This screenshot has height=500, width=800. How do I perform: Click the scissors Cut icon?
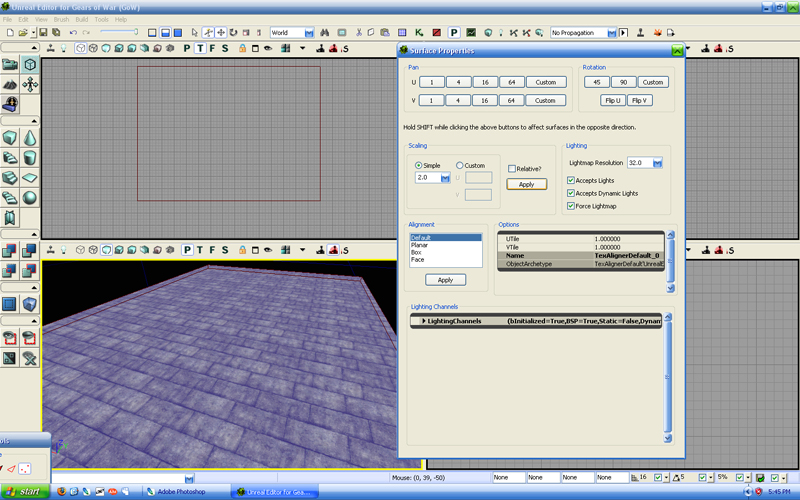click(359, 33)
